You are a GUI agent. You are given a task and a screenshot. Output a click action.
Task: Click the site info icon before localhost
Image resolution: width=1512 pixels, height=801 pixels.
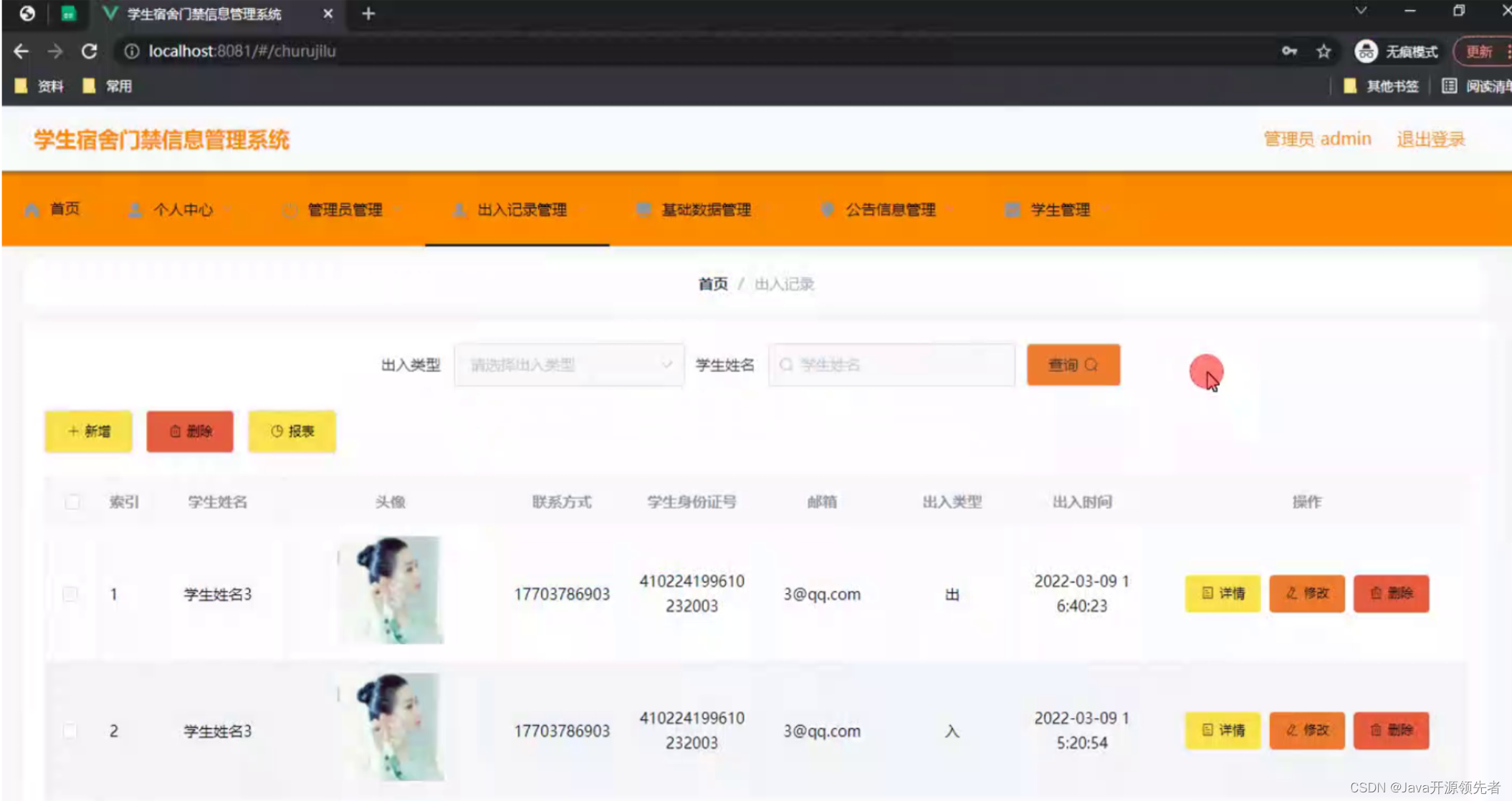tap(132, 52)
